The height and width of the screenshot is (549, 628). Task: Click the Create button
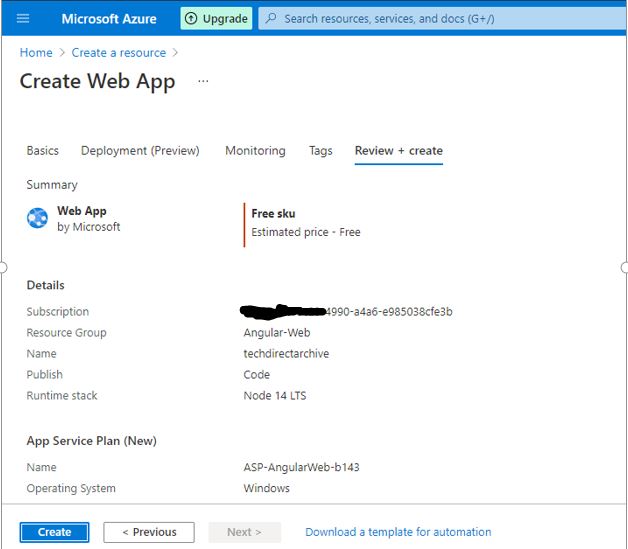pos(54,532)
